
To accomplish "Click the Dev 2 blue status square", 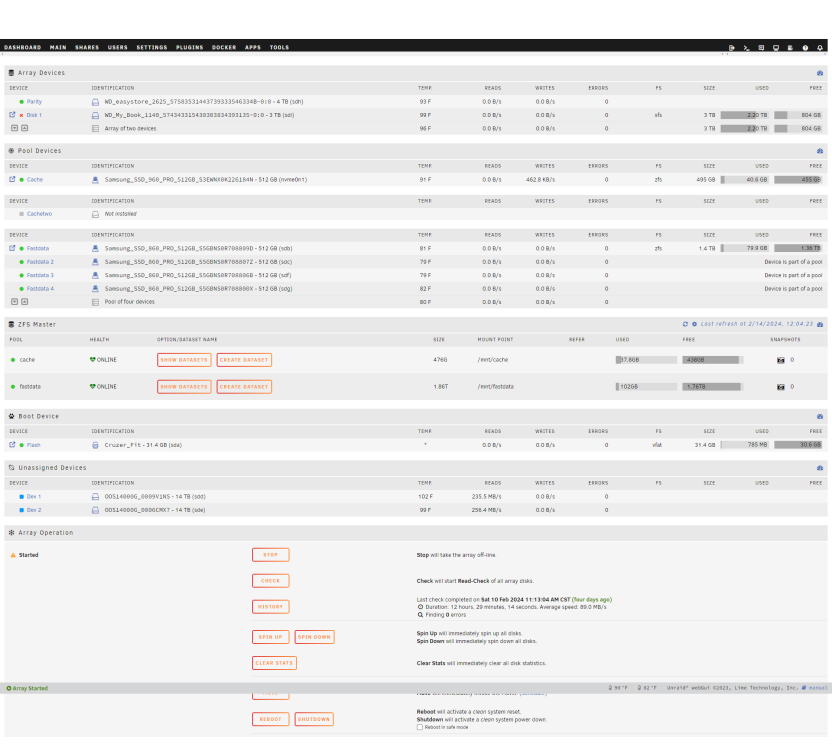I will point(21,510).
